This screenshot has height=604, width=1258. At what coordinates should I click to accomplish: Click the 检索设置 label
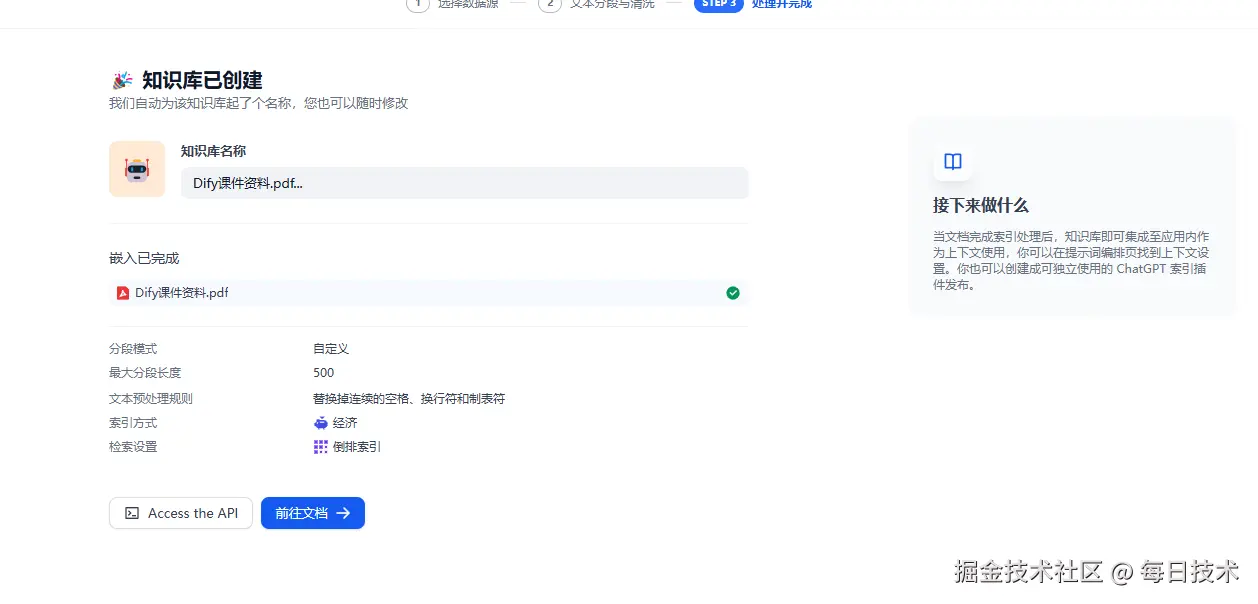[x=133, y=447]
